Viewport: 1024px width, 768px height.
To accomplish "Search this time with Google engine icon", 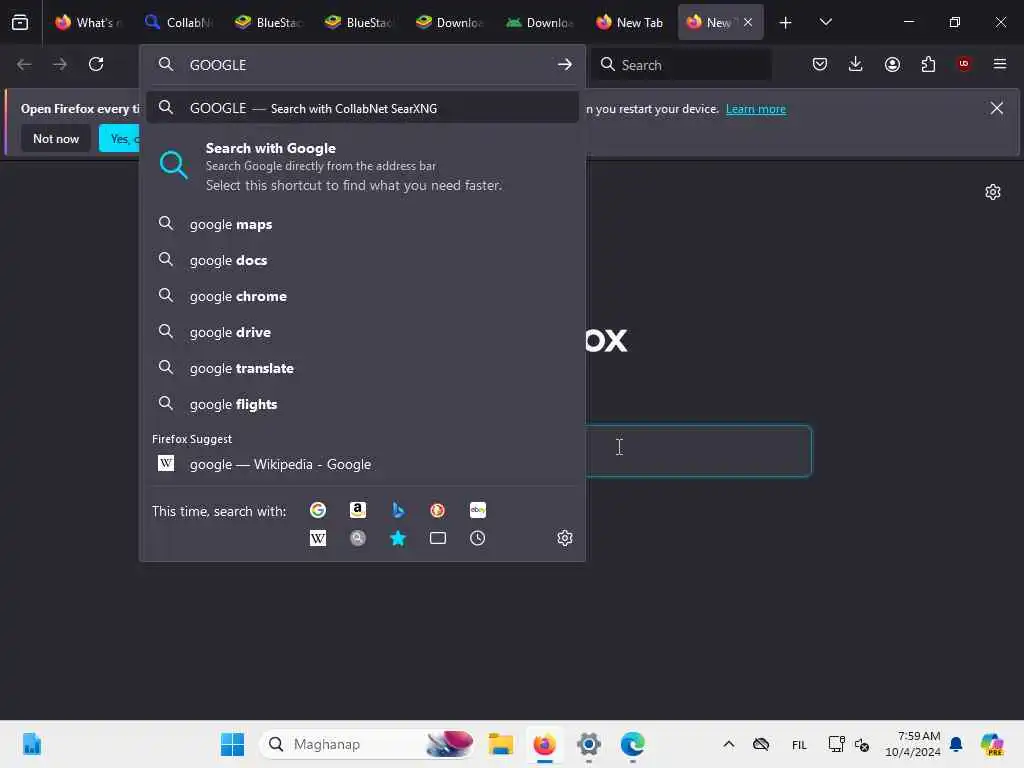I will tap(318, 510).
